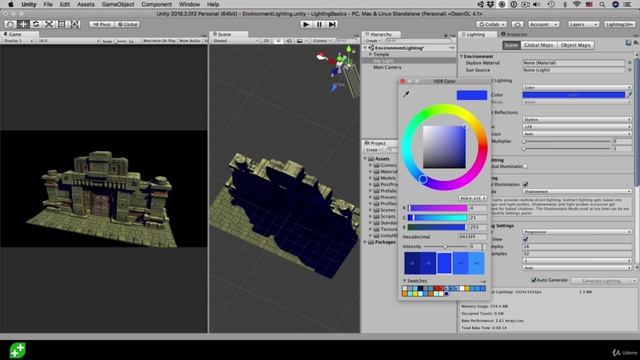Select the combined Transform tool
This screenshot has width=640, height=360.
74,24
